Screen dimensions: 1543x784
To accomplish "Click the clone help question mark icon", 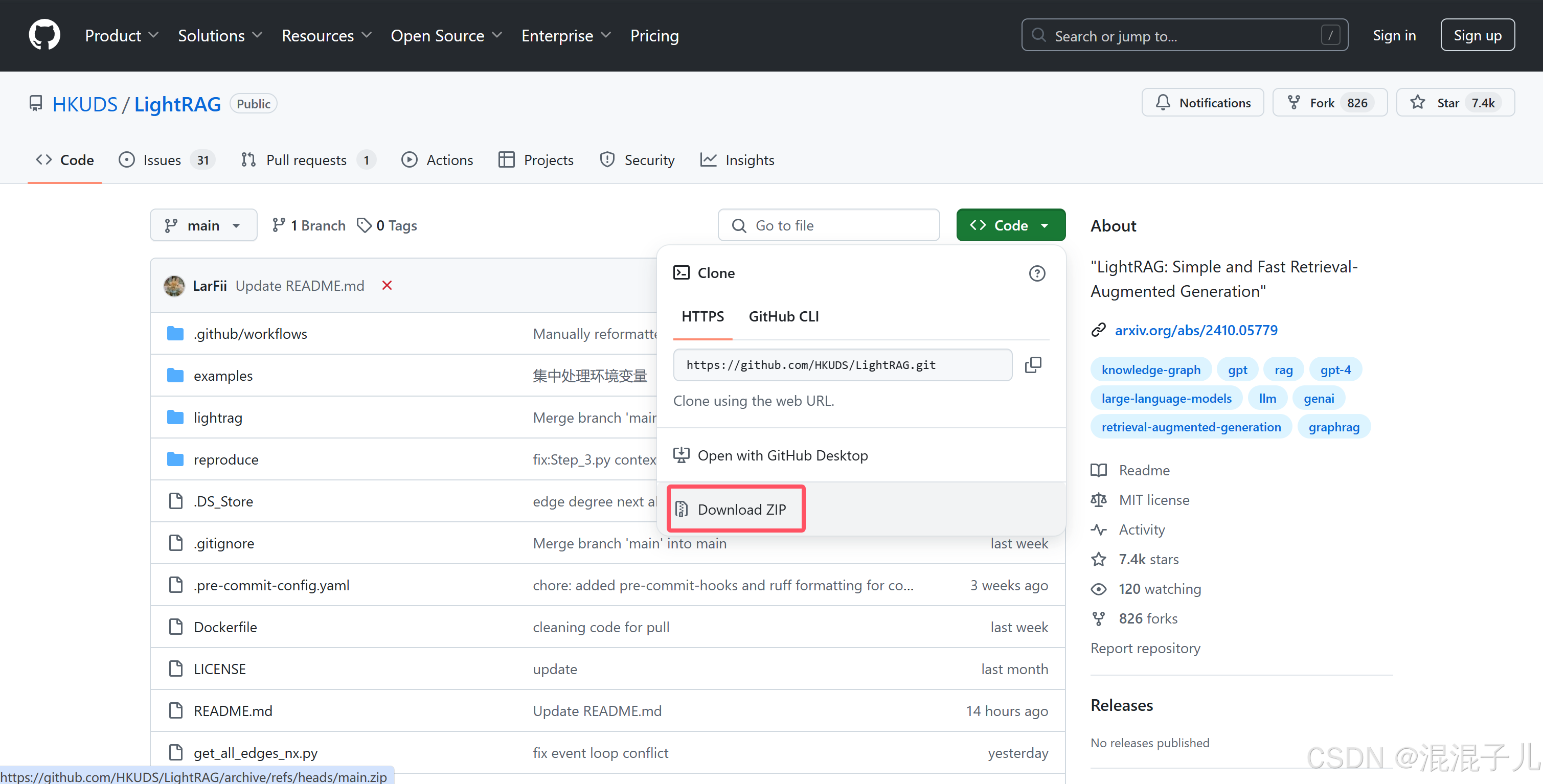I will pos(1037,273).
